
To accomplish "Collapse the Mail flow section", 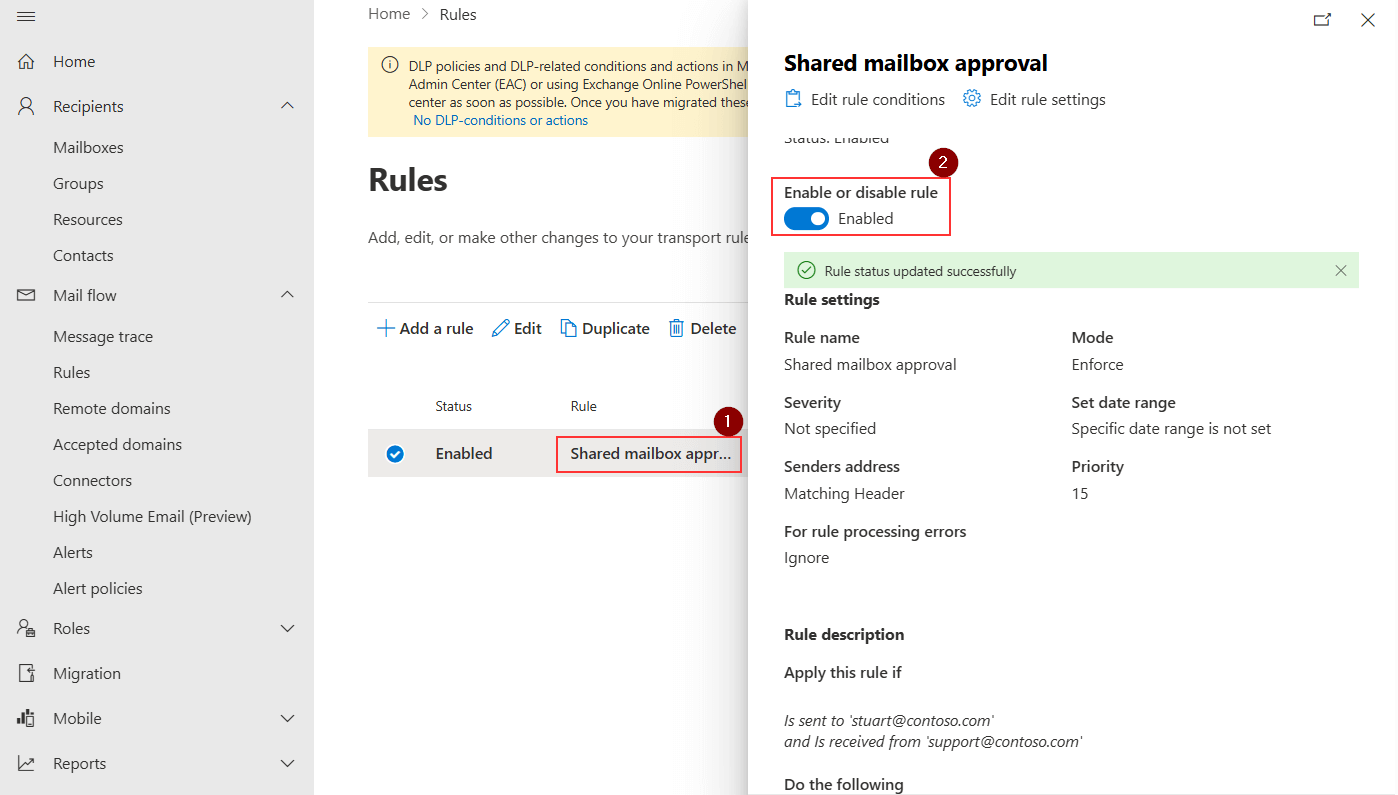I will [288, 295].
